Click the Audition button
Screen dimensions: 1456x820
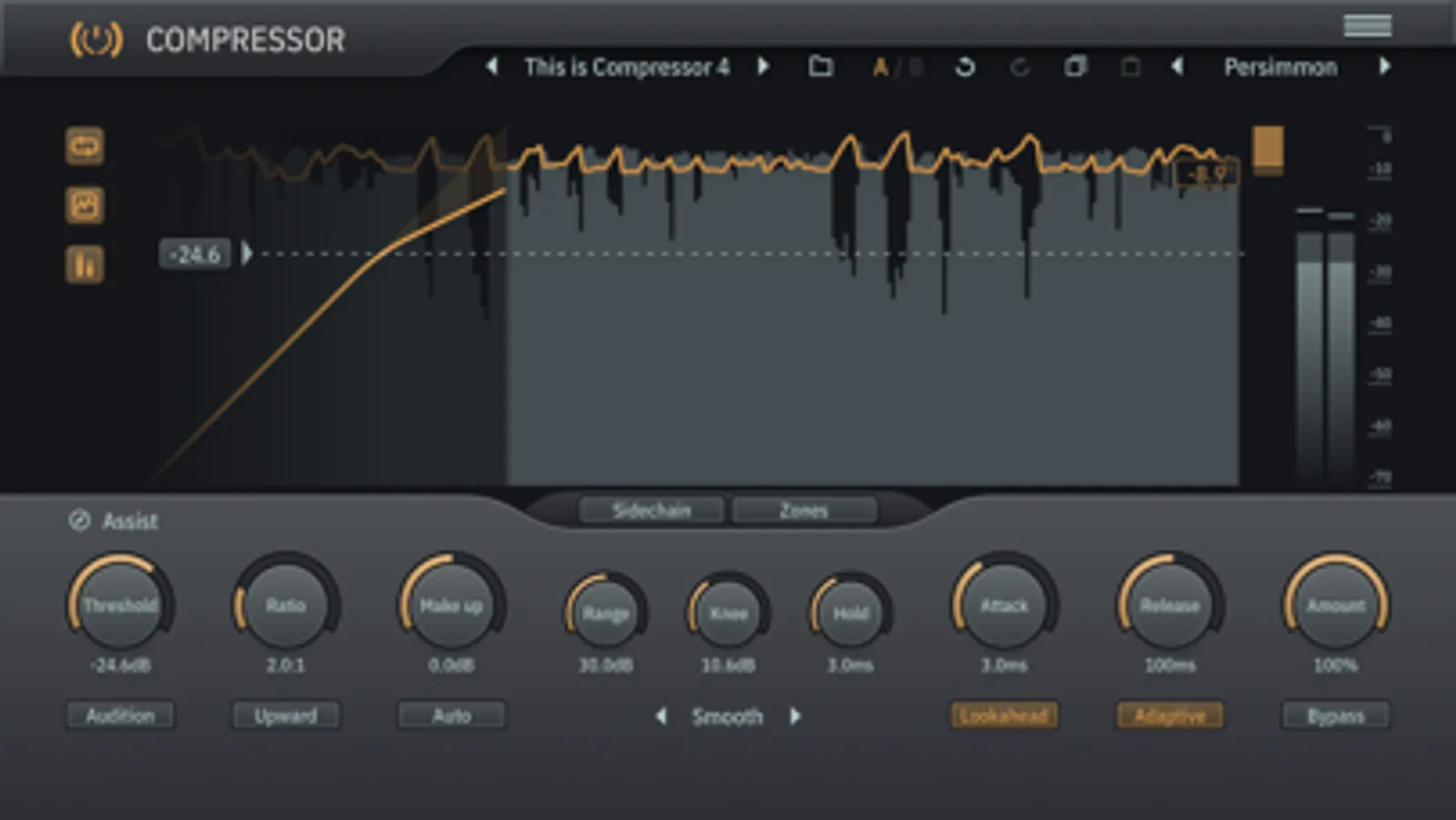click(x=120, y=716)
